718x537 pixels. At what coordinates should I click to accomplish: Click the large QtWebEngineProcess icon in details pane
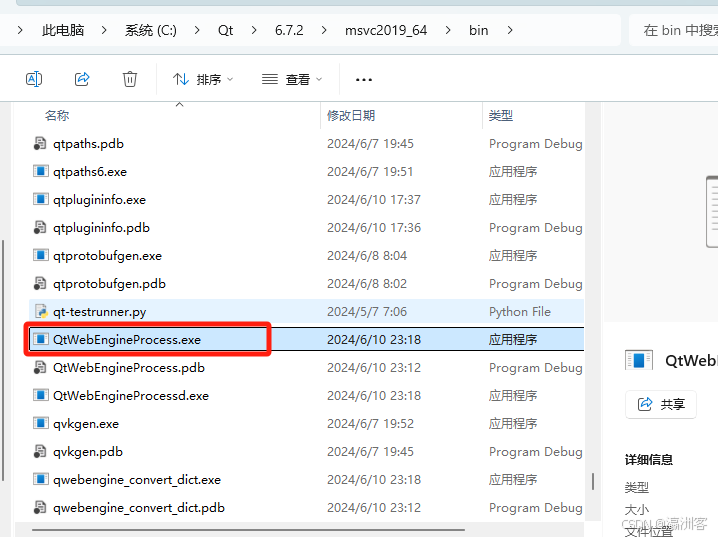639,360
